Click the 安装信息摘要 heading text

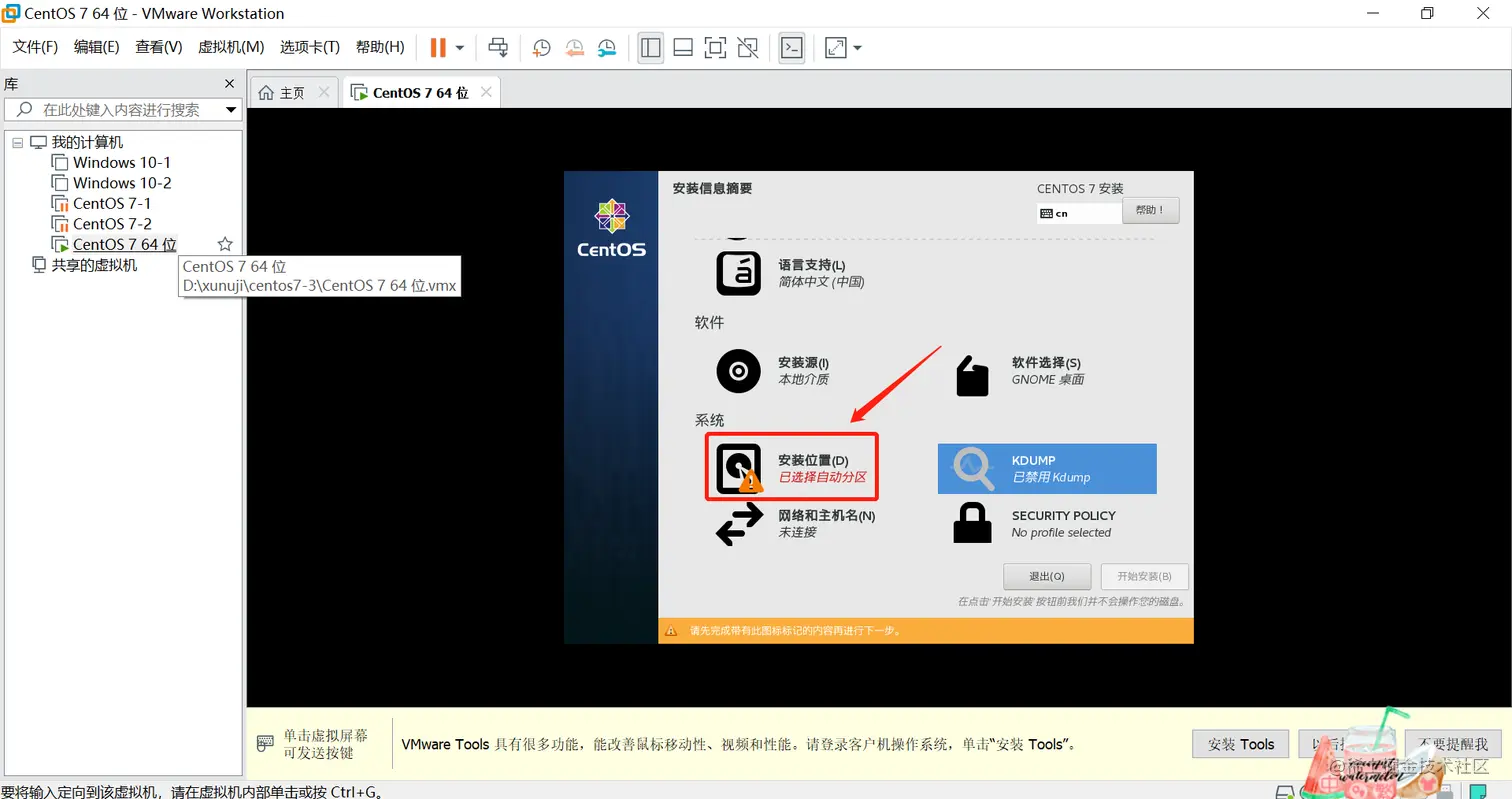(712, 188)
